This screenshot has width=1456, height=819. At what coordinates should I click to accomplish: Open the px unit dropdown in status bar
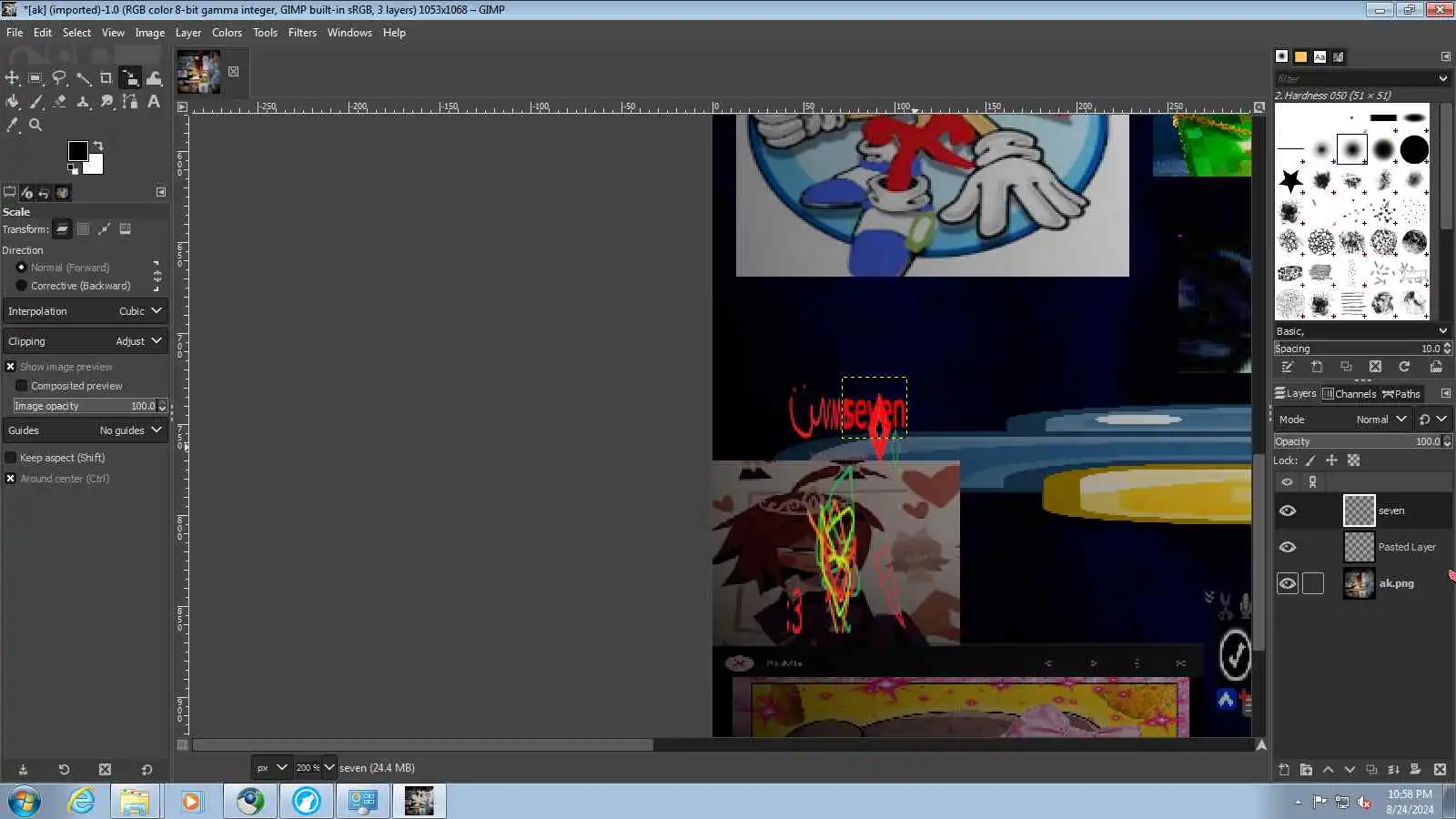271,768
